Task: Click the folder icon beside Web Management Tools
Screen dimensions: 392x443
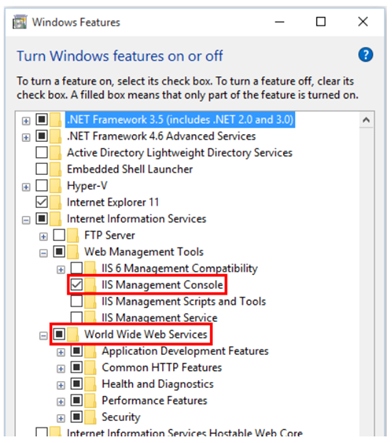Action: (73, 252)
